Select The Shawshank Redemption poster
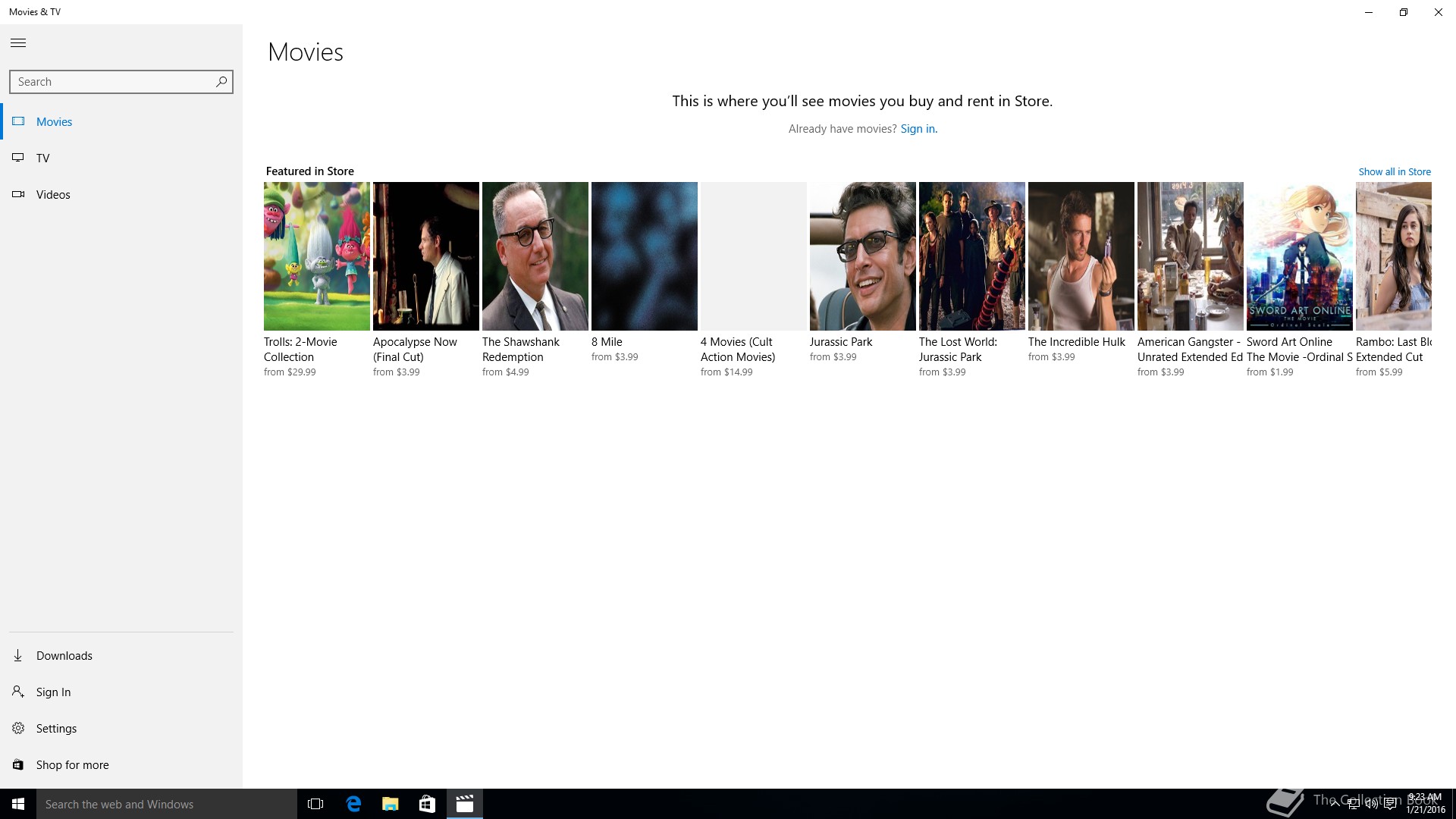 535,256
